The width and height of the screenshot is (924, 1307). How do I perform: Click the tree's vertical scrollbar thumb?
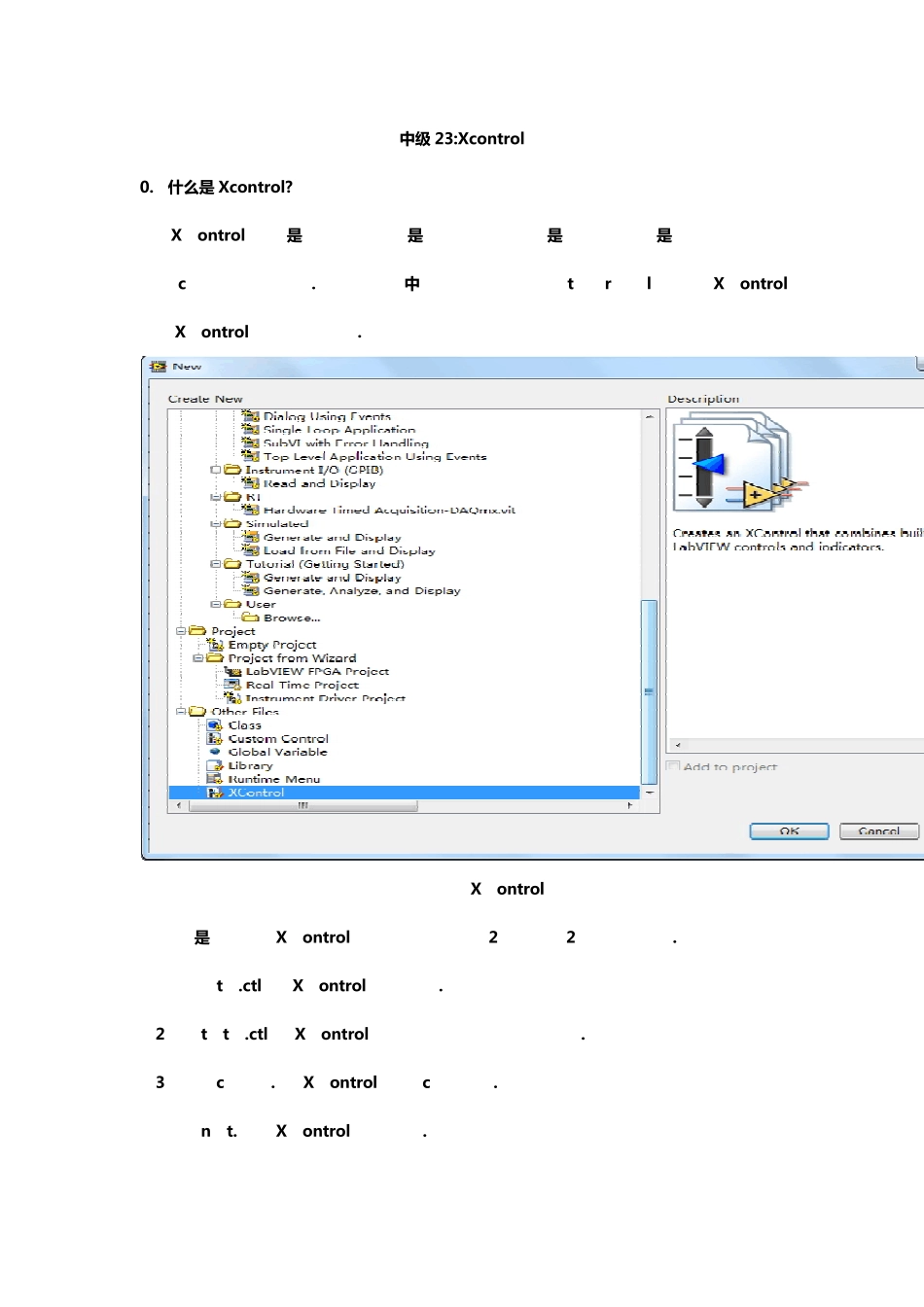tap(649, 691)
